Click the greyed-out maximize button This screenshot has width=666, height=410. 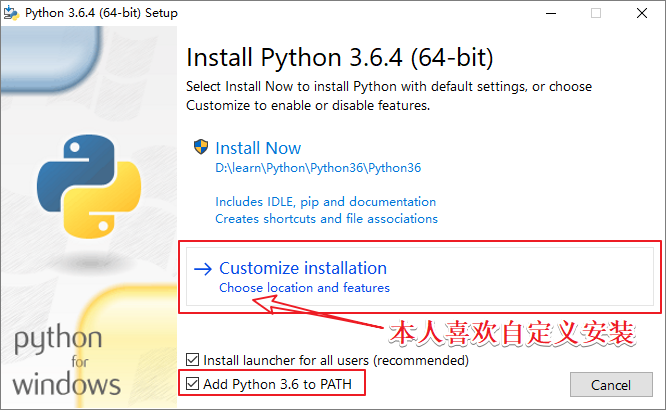(596, 13)
